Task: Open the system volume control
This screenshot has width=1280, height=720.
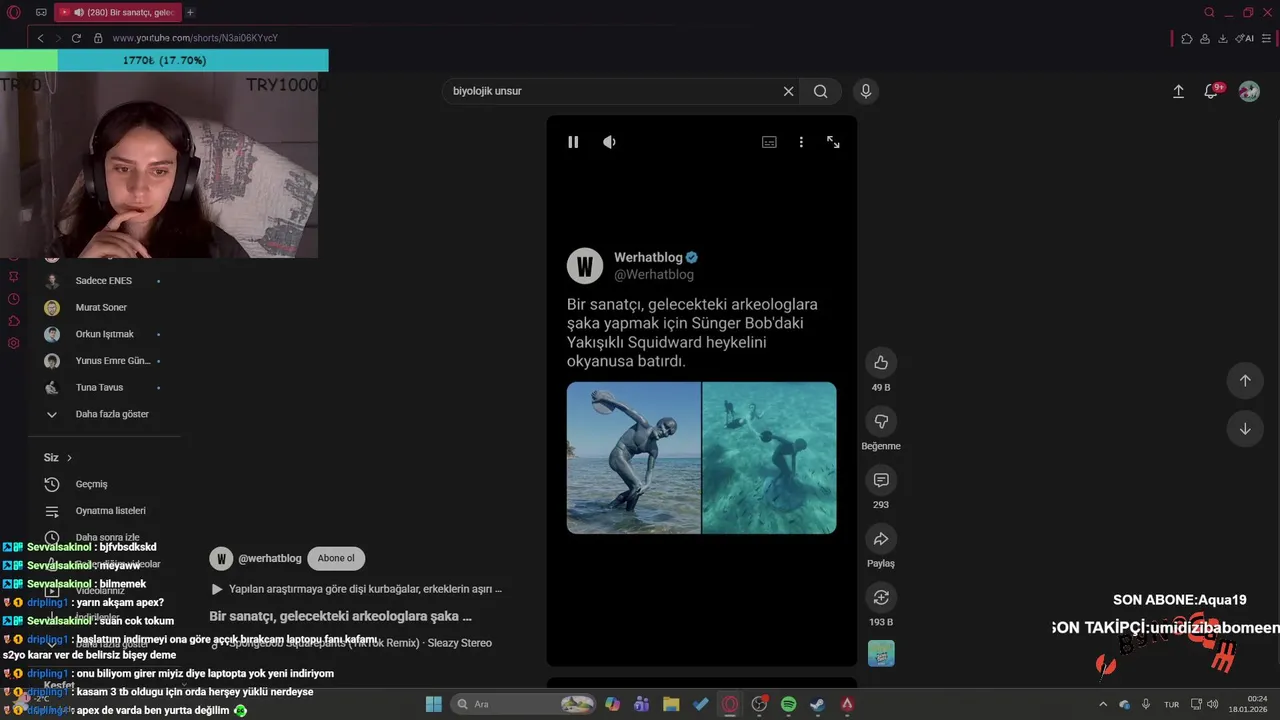Action: (1212, 704)
